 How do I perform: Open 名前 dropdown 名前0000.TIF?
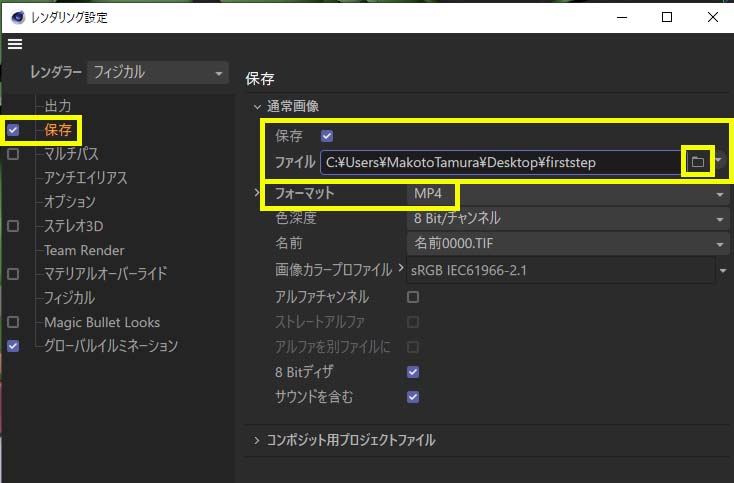click(x=567, y=243)
